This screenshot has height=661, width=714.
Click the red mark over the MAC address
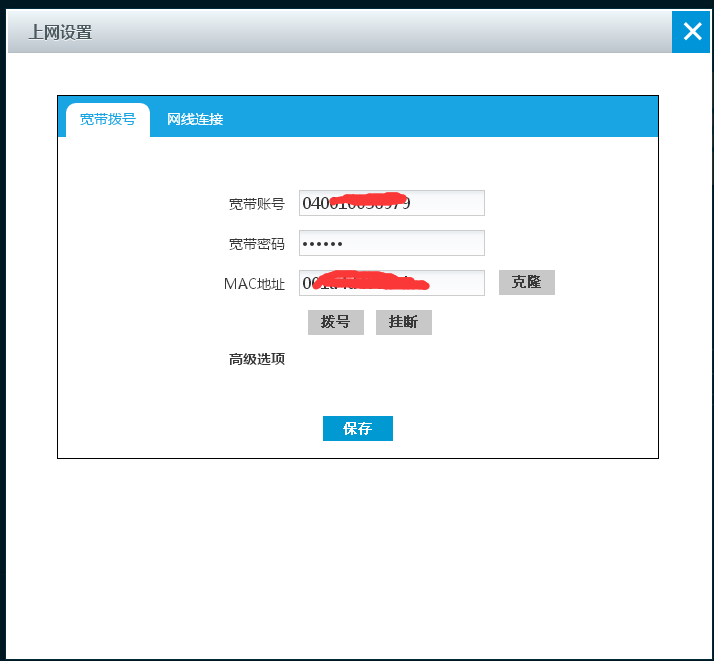370,280
